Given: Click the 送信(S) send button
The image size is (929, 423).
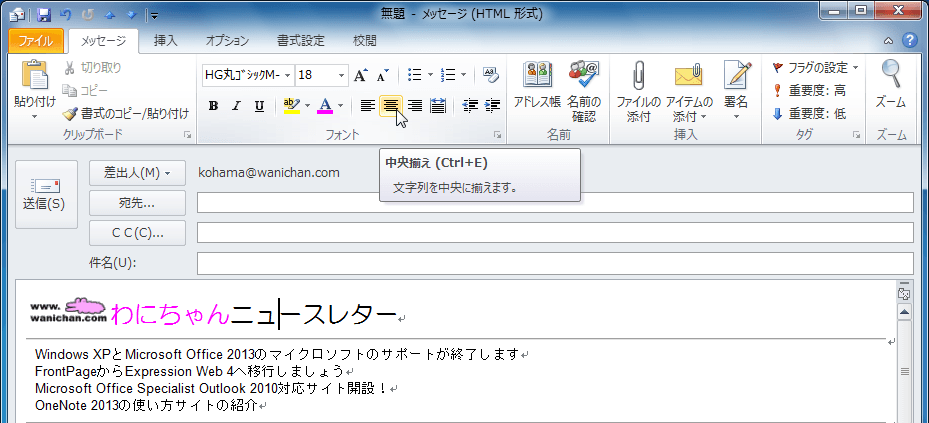Looking at the screenshot, I should click(x=46, y=194).
